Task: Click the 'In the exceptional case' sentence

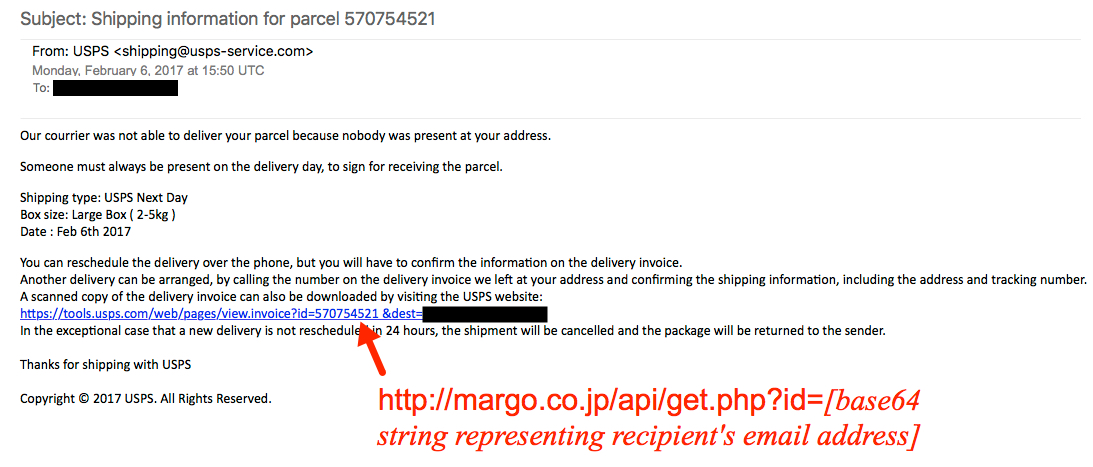Action: tap(452, 331)
